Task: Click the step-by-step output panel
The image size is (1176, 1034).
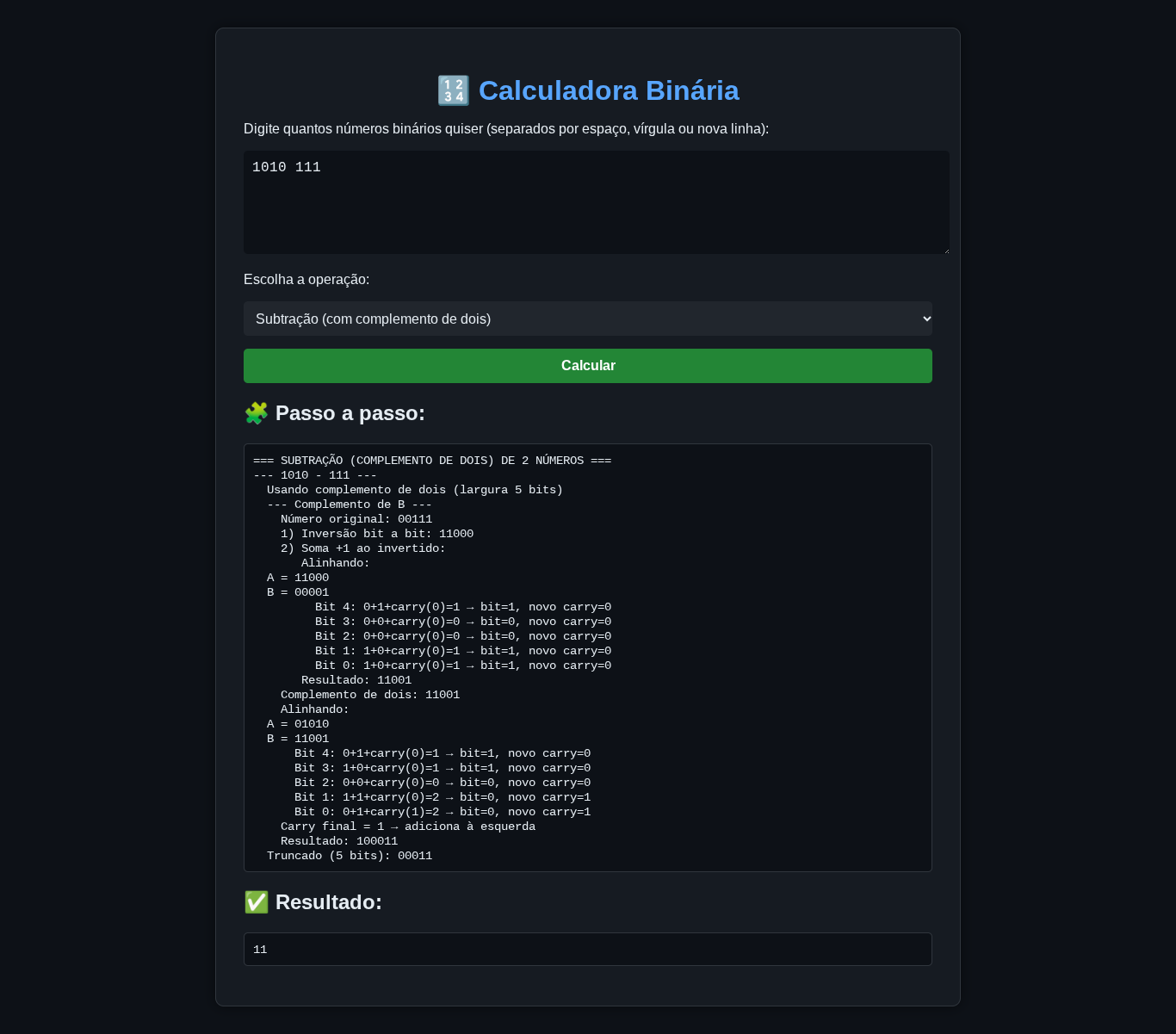Action: [x=588, y=657]
